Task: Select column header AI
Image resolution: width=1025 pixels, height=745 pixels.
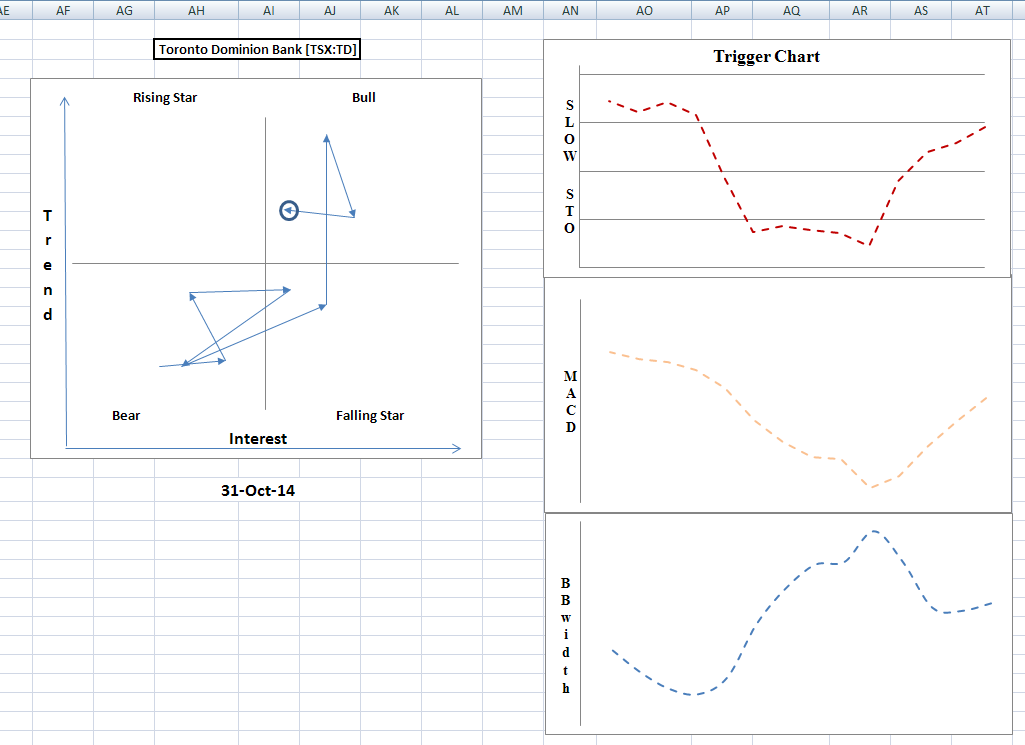Action: (x=269, y=10)
